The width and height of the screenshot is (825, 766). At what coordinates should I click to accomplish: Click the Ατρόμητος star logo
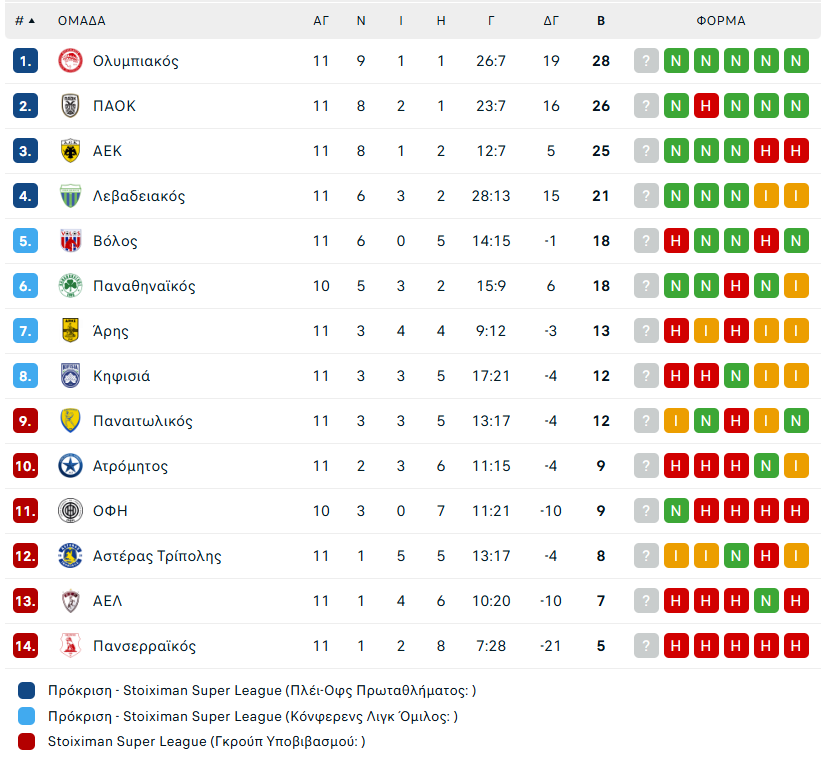click(70, 466)
